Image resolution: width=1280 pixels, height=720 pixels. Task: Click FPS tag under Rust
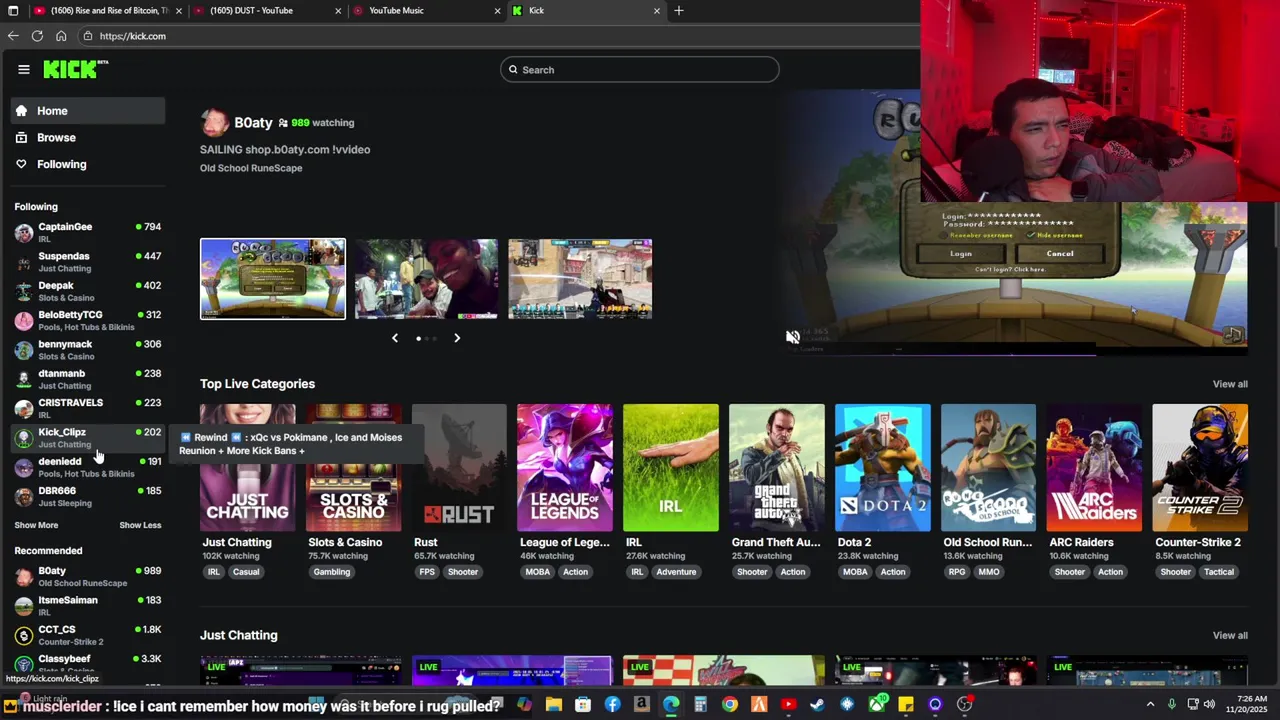tap(427, 572)
